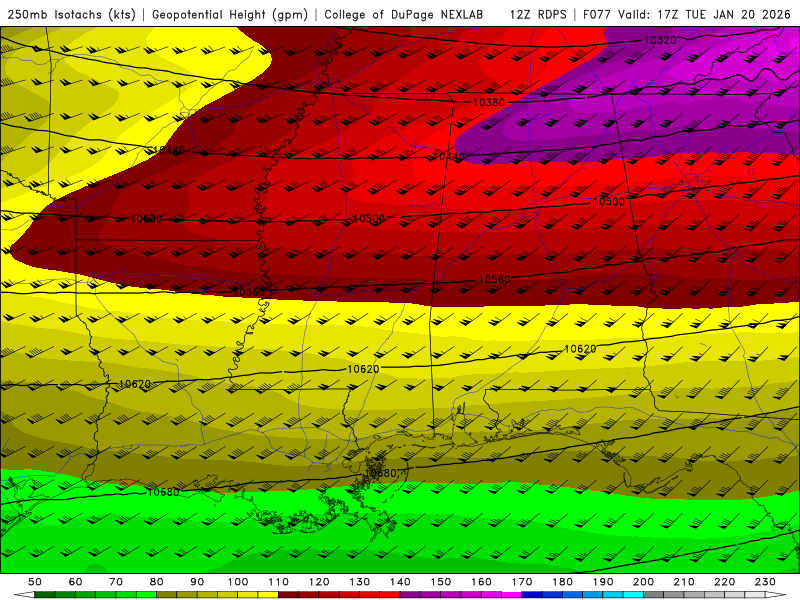Select the 160 kts colorbar label
The width and height of the screenshot is (800, 600).
[x=481, y=582]
